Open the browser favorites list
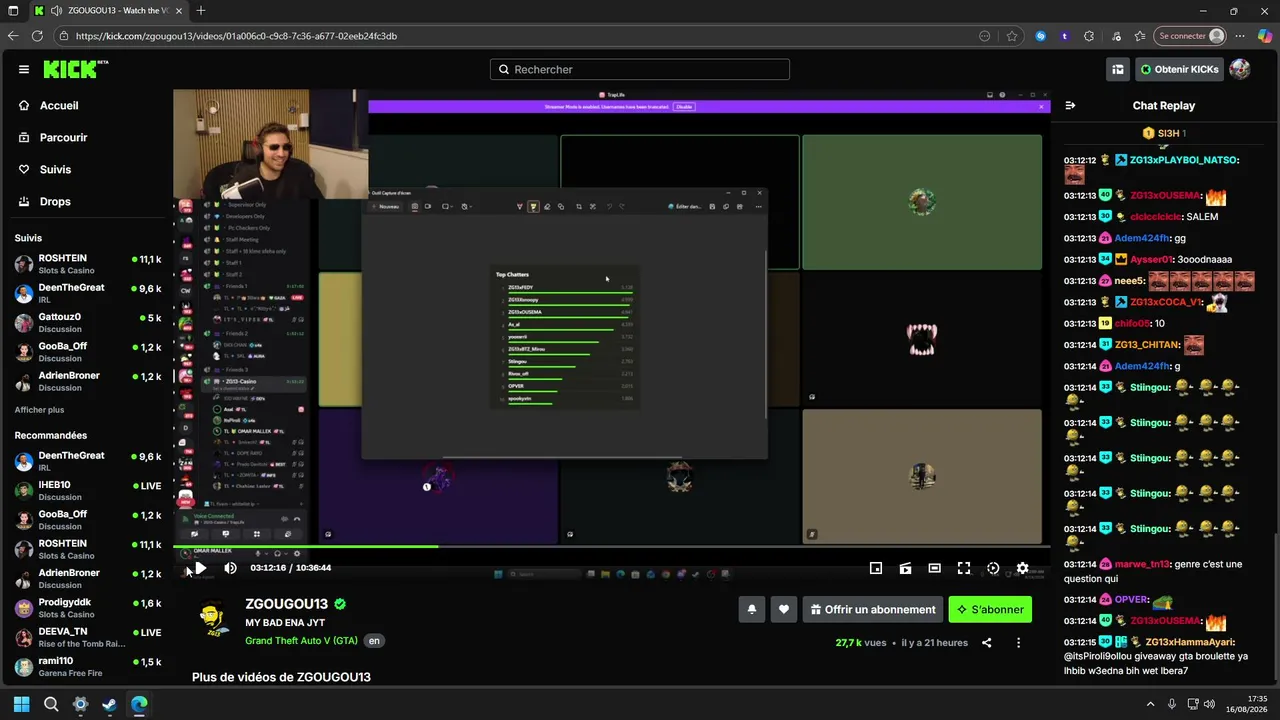This screenshot has width=1280, height=720. pyautogui.click(x=1140, y=36)
